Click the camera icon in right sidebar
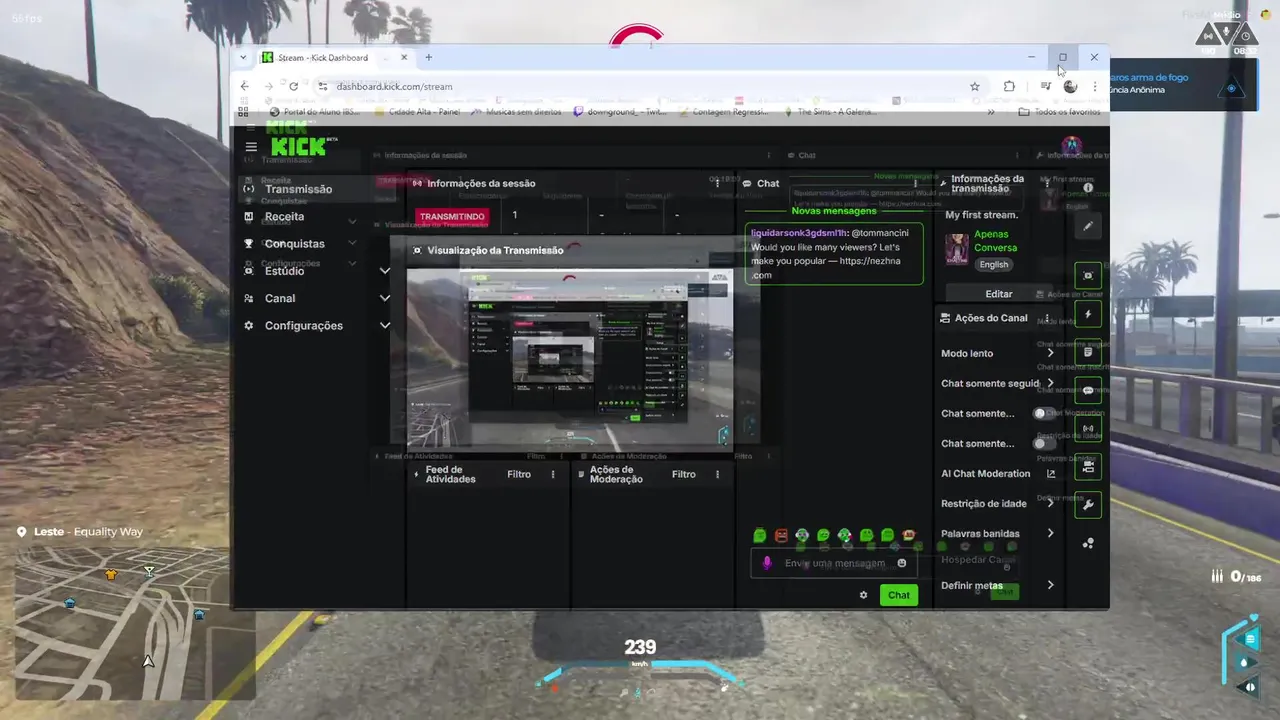This screenshot has width=1280, height=720. [1088, 466]
